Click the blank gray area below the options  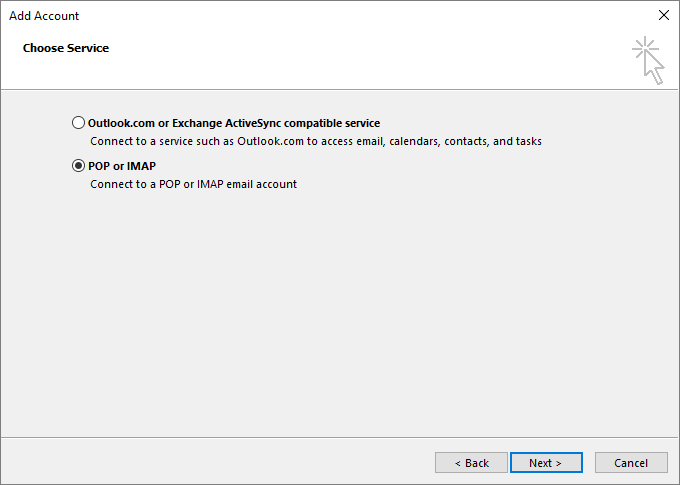tap(340, 310)
